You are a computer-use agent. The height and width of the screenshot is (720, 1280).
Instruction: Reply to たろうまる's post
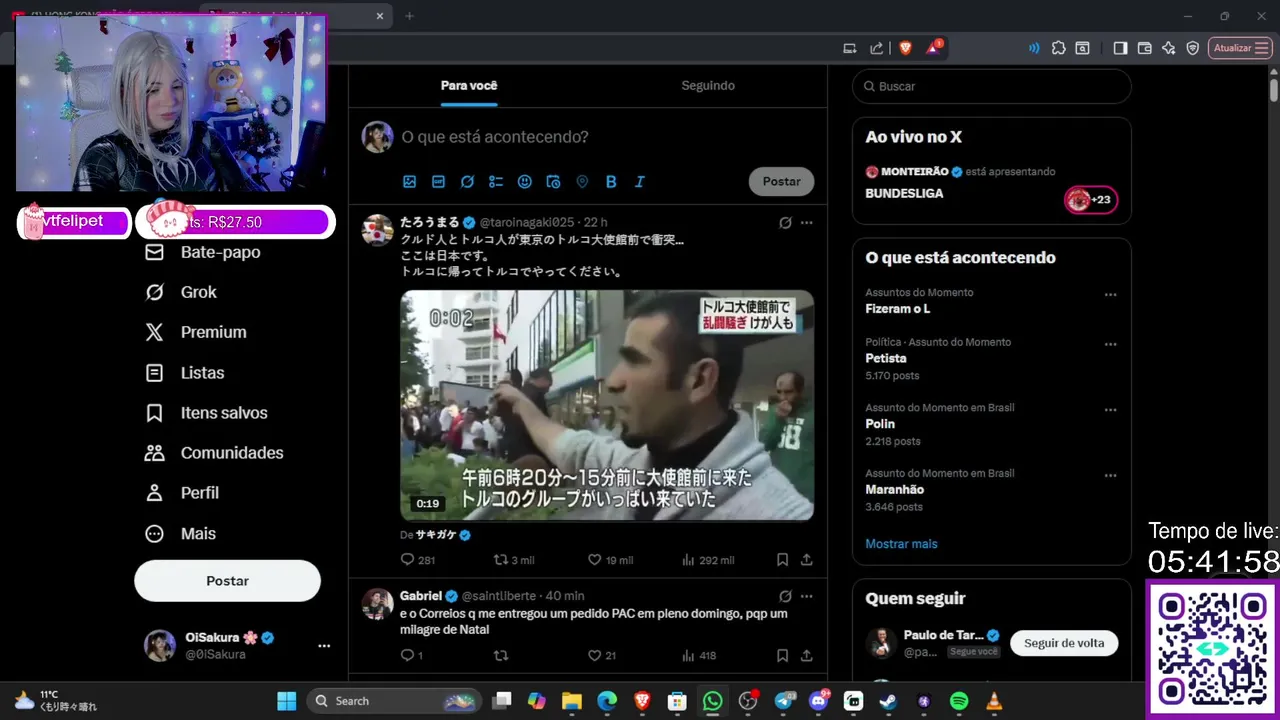tap(417, 560)
